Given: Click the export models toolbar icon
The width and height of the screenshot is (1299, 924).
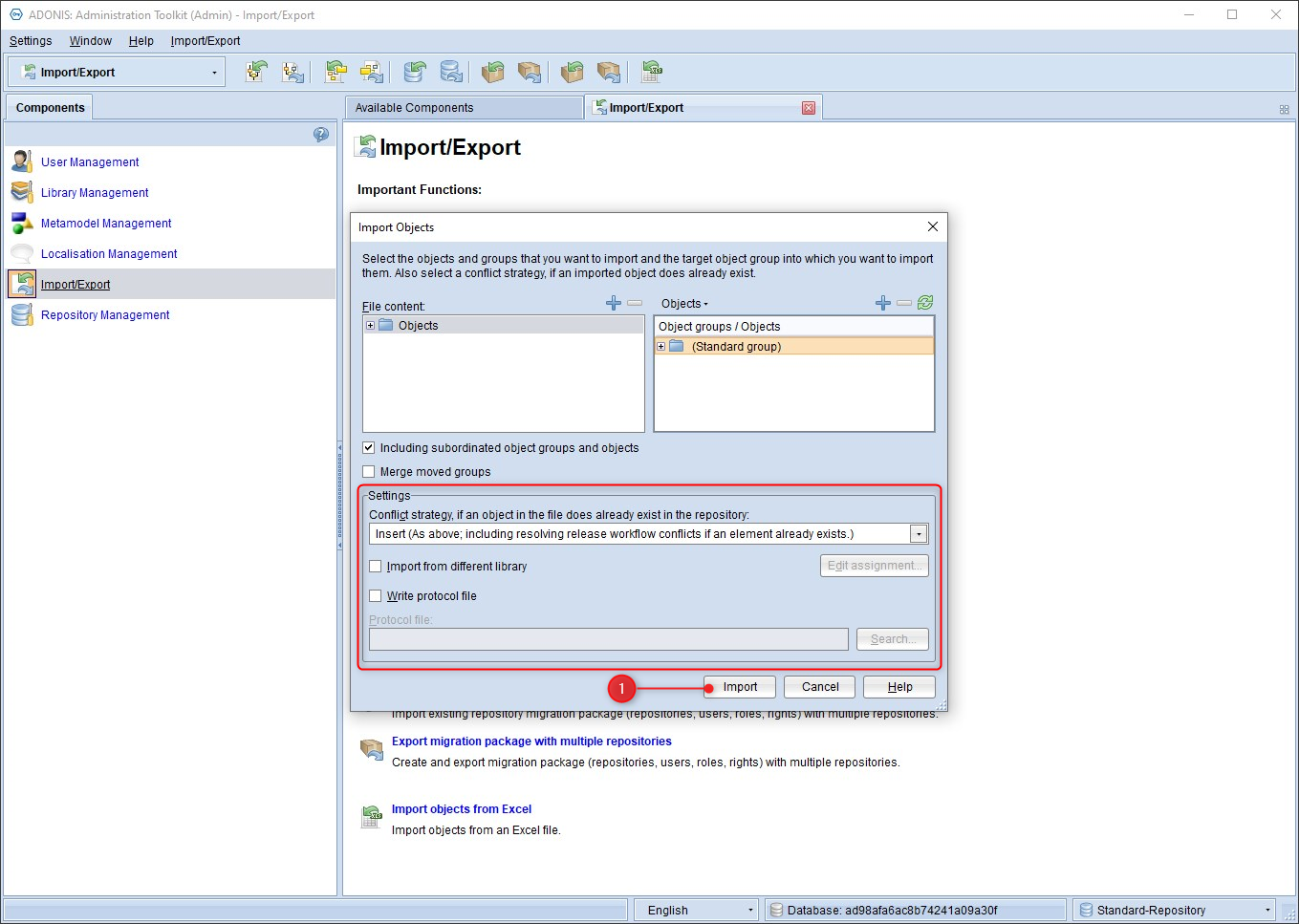Looking at the screenshot, I should coord(293,72).
